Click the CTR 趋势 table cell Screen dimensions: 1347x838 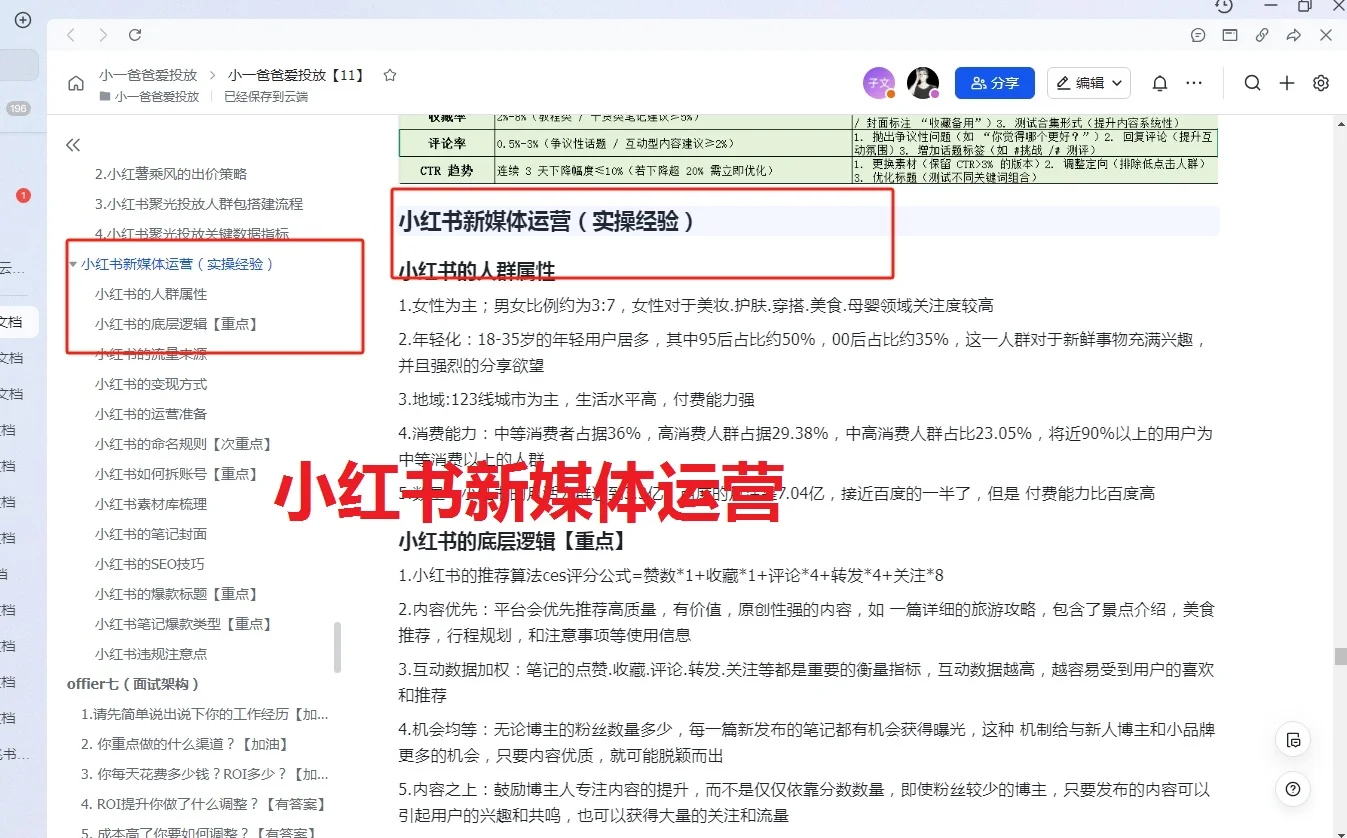click(446, 170)
